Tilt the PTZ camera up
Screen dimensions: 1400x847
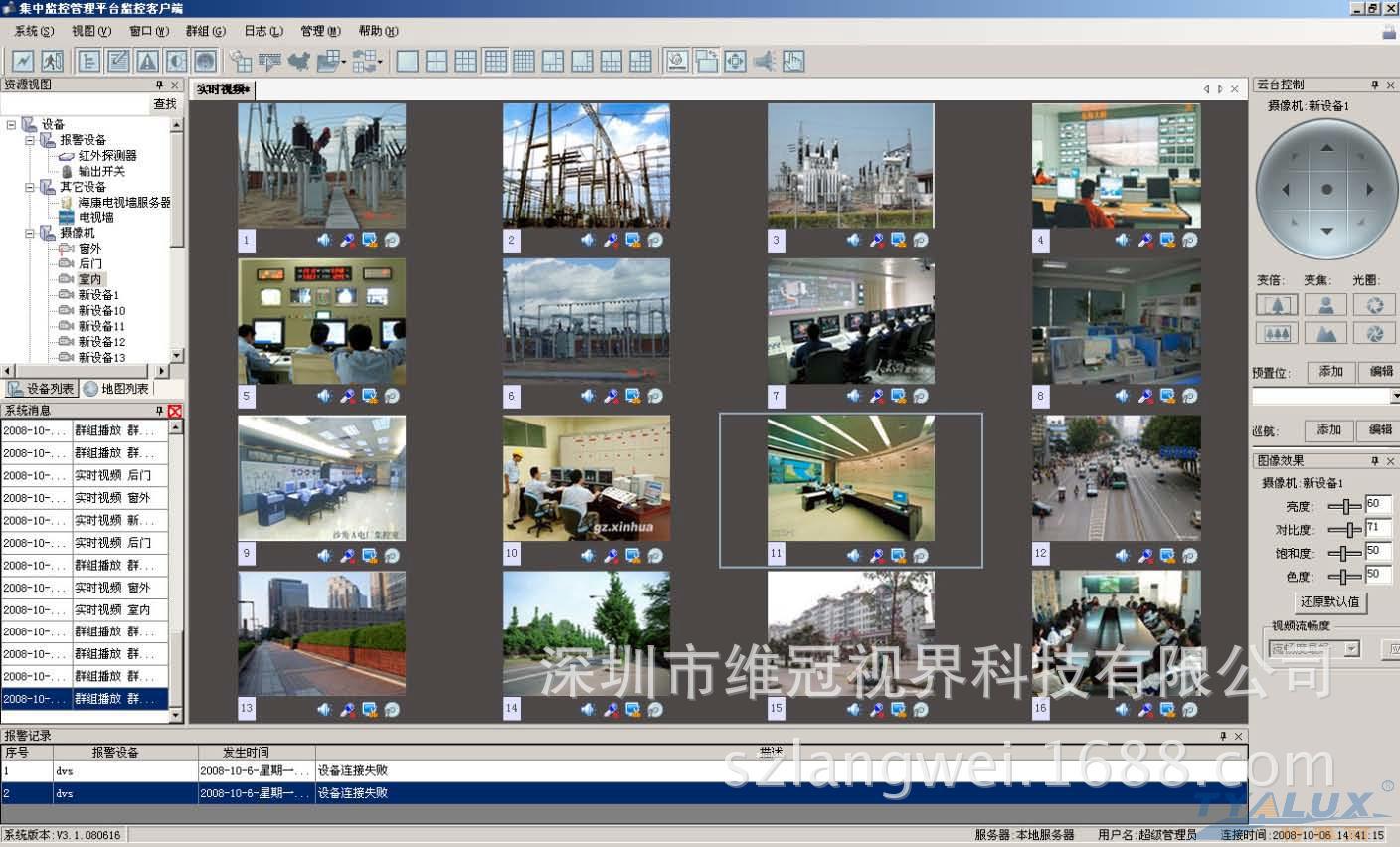tap(1326, 148)
